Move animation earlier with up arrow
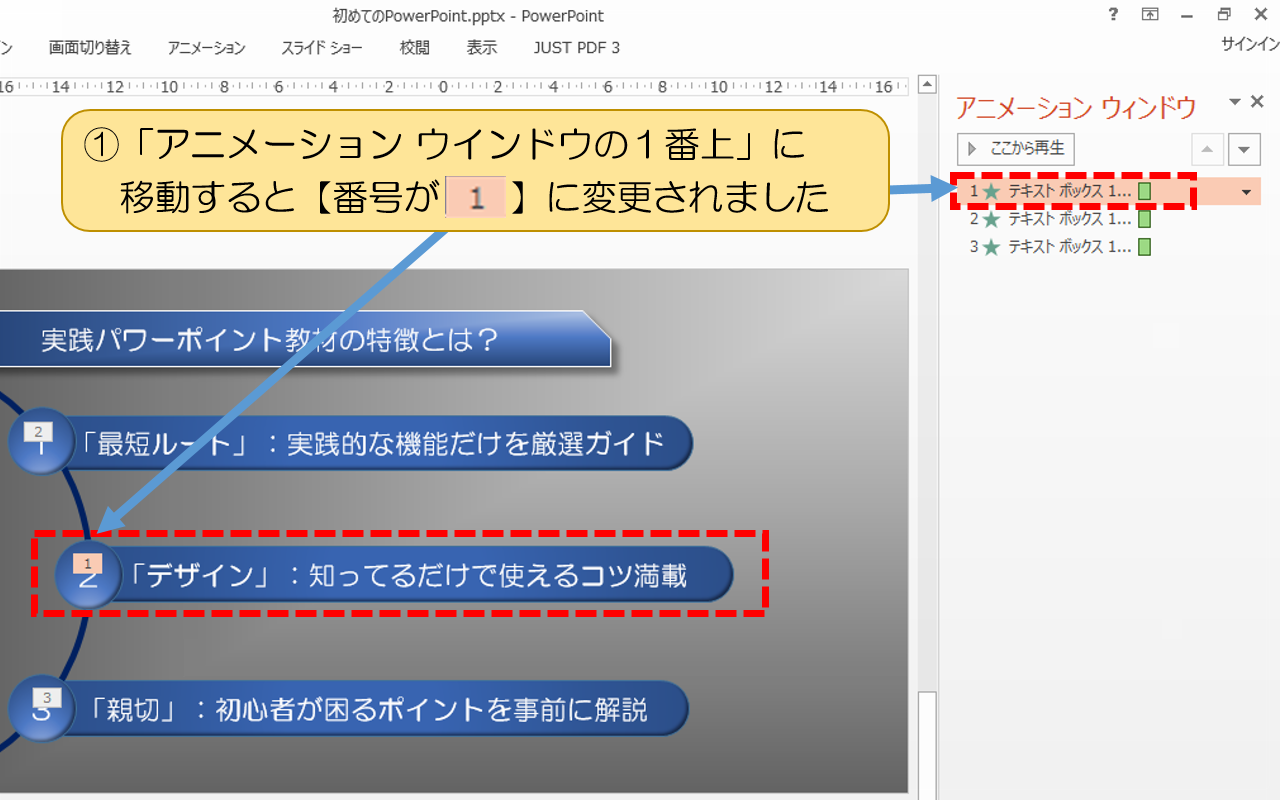 [1207, 150]
